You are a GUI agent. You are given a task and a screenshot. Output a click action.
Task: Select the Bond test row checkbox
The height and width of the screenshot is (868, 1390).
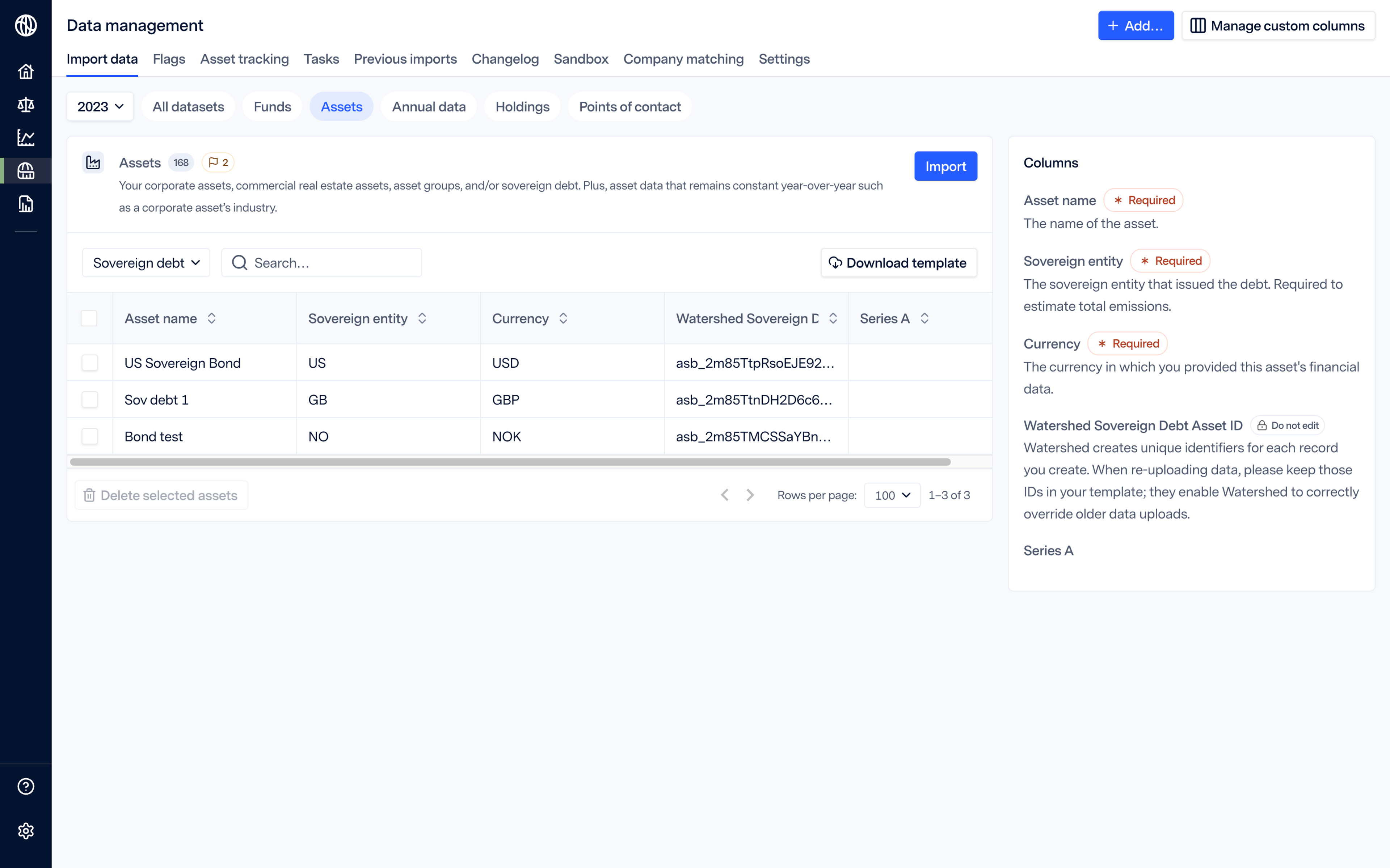point(89,436)
